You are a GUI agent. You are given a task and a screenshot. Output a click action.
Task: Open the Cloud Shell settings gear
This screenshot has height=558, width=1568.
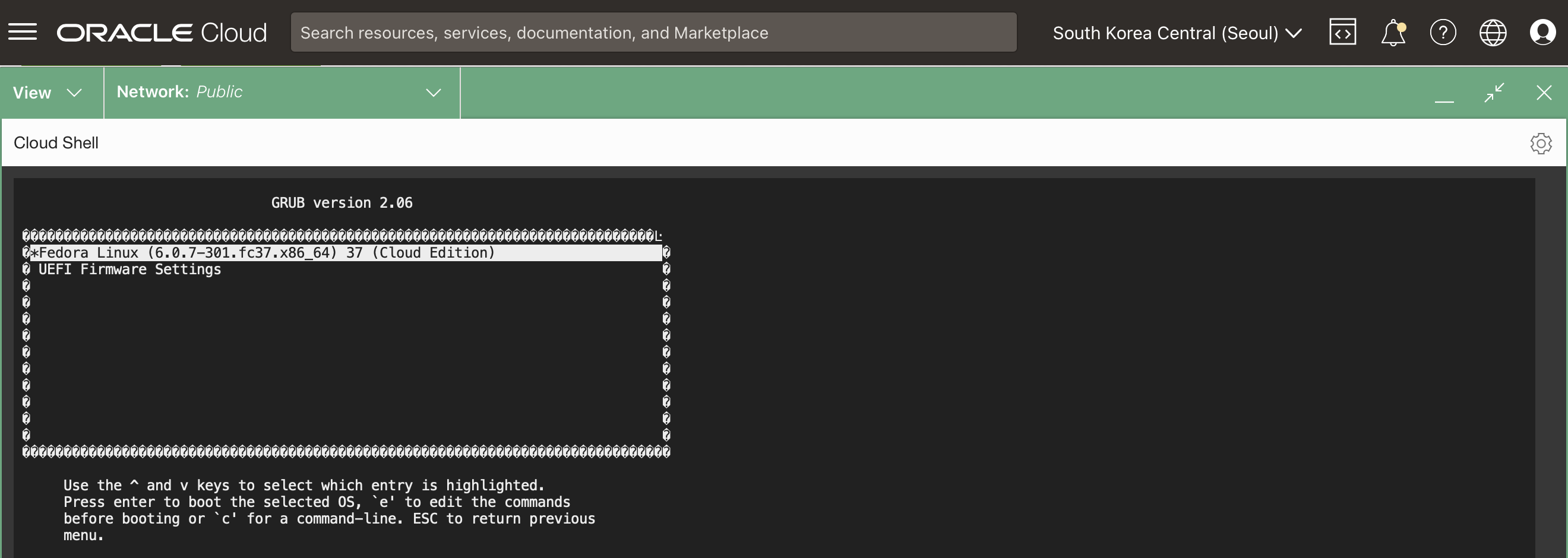click(x=1541, y=144)
